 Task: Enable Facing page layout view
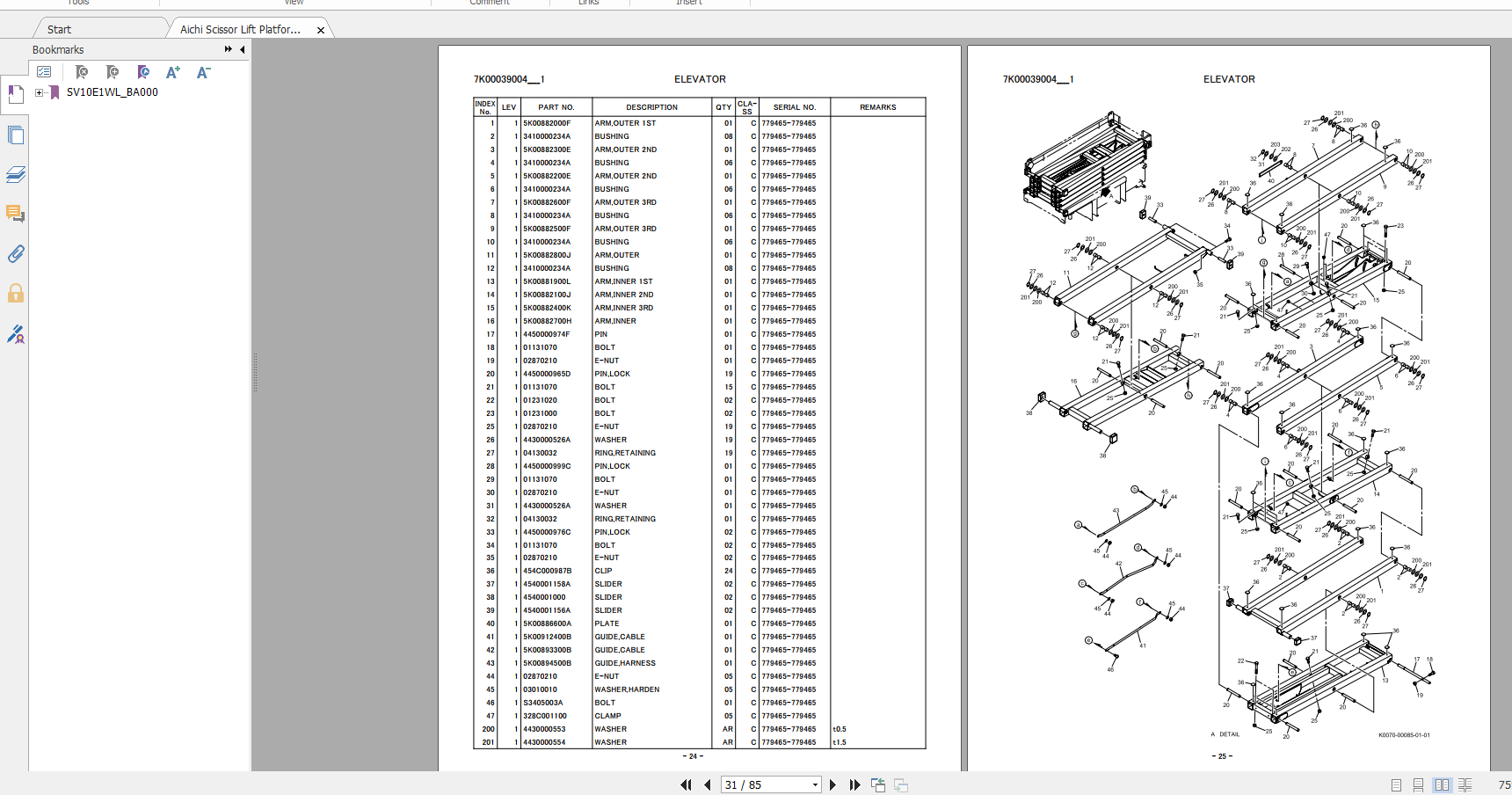1442,784
